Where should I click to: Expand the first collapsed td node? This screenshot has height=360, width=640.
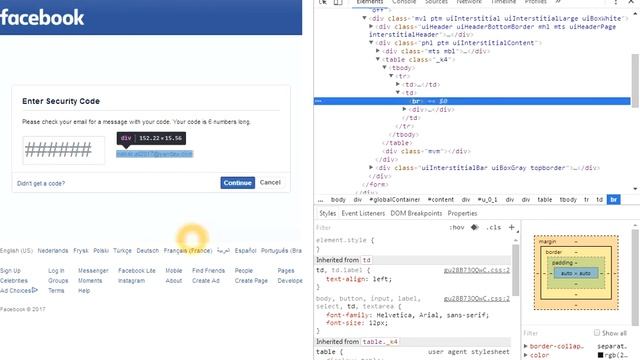(398, 84)
